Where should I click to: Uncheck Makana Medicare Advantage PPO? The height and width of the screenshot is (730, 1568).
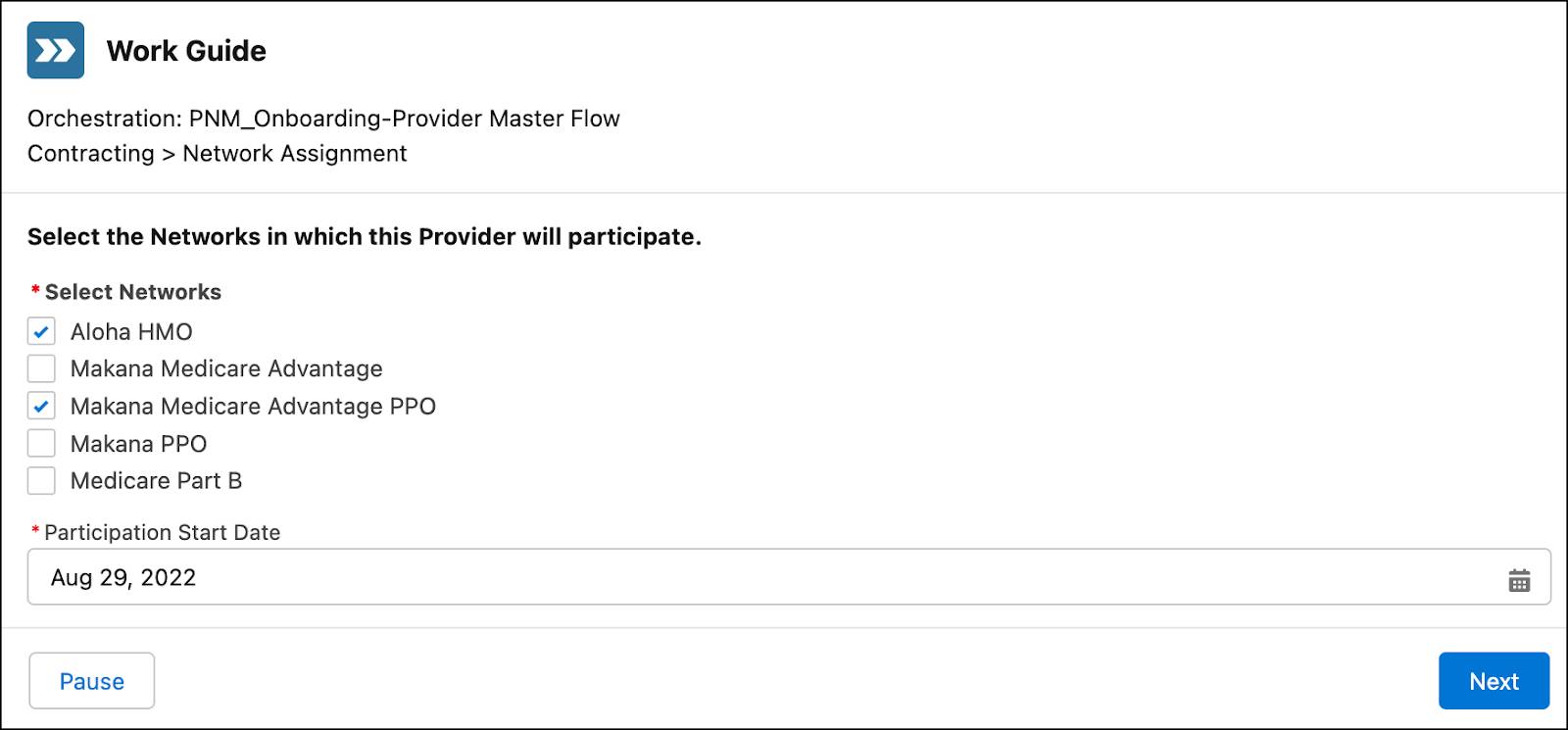[40, 406]
